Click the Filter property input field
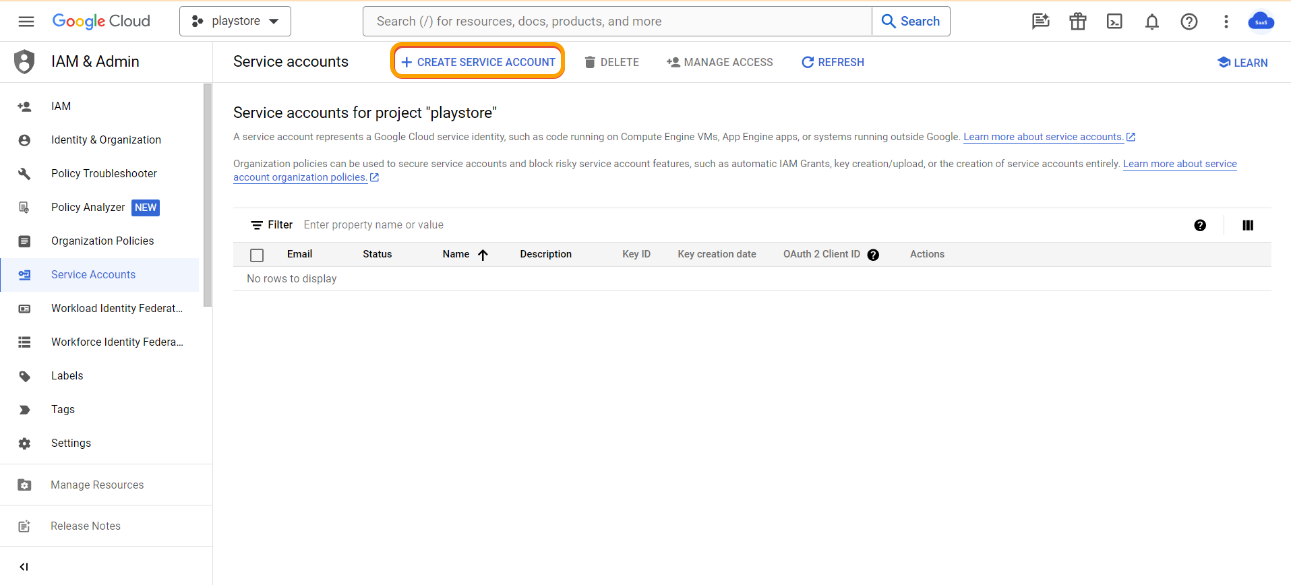Image resolution: width=1291 pixels, height=585 pixels. (740, 225)
